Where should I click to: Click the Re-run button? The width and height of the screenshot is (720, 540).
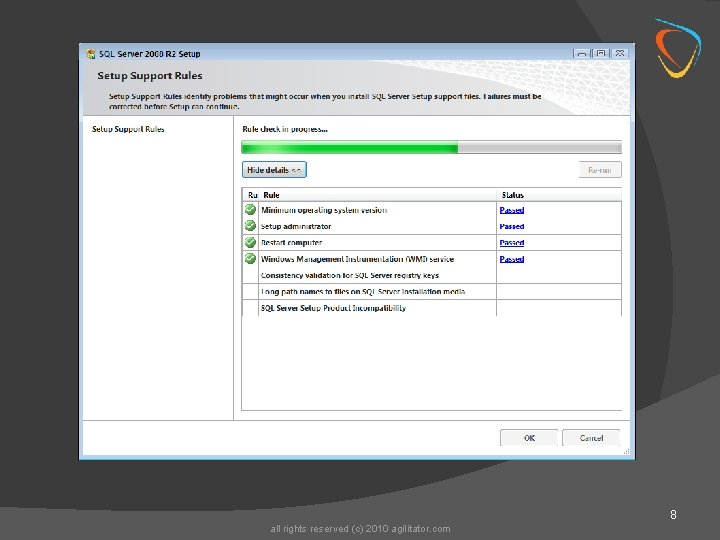point(600,170)
